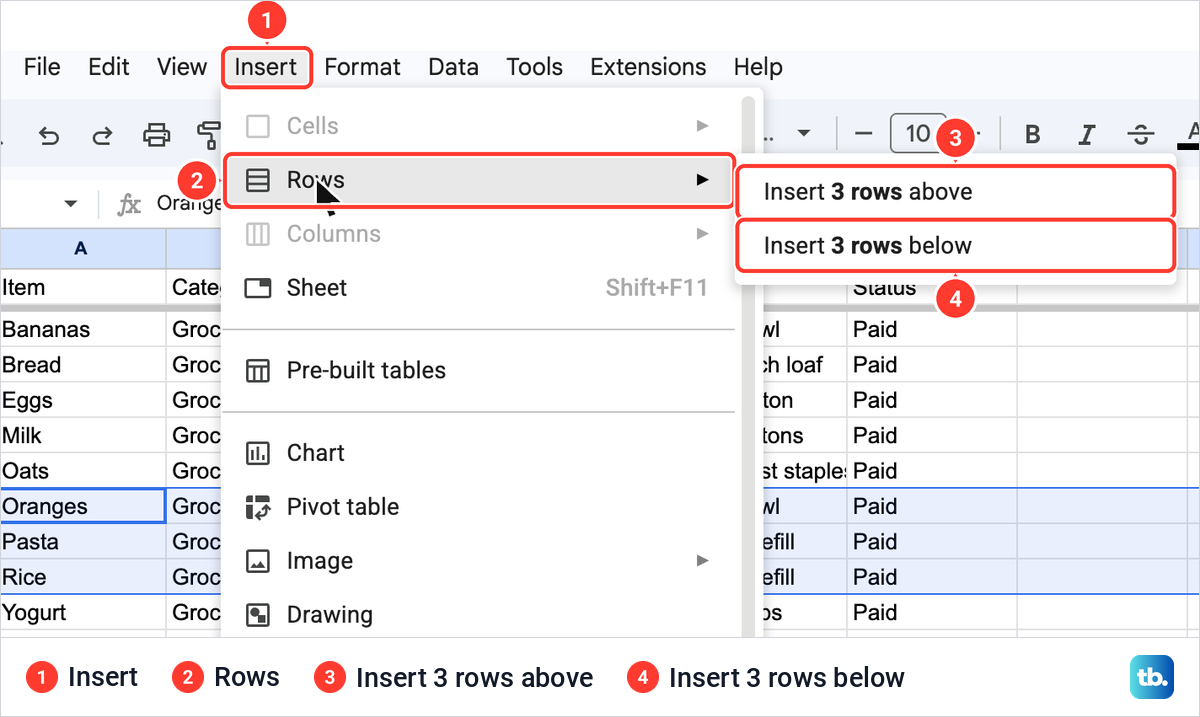This screenshot has height=717, width=1200.
Task: Choose Pre-built tables
Action: (x=478, y=371)
